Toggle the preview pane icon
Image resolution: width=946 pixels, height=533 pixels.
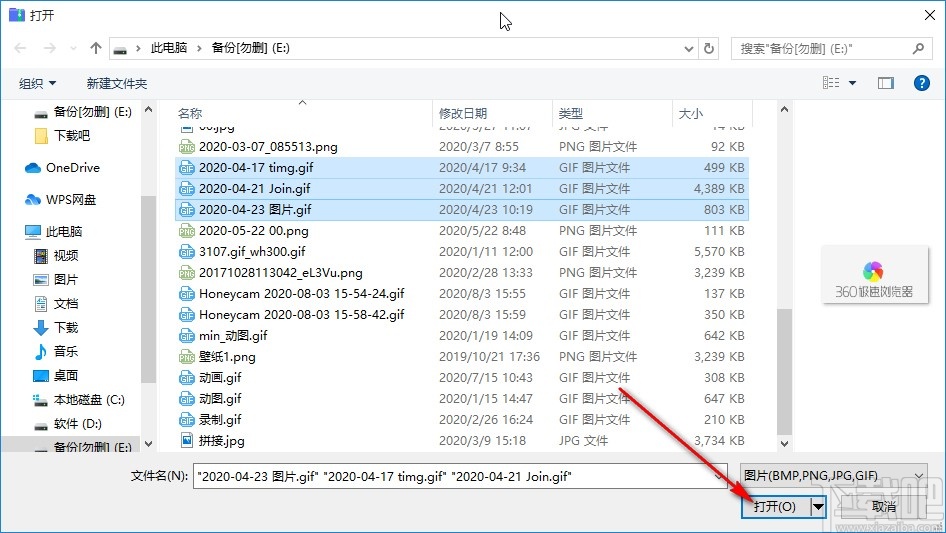pyautogui.click(x=886, y=83)
